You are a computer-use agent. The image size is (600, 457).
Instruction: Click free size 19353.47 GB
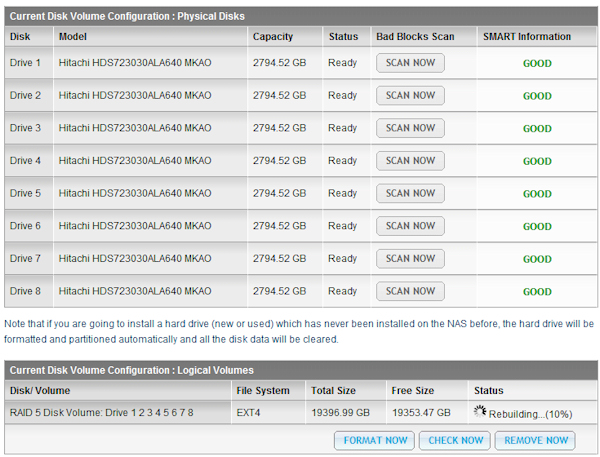click(x=421, y=413)
